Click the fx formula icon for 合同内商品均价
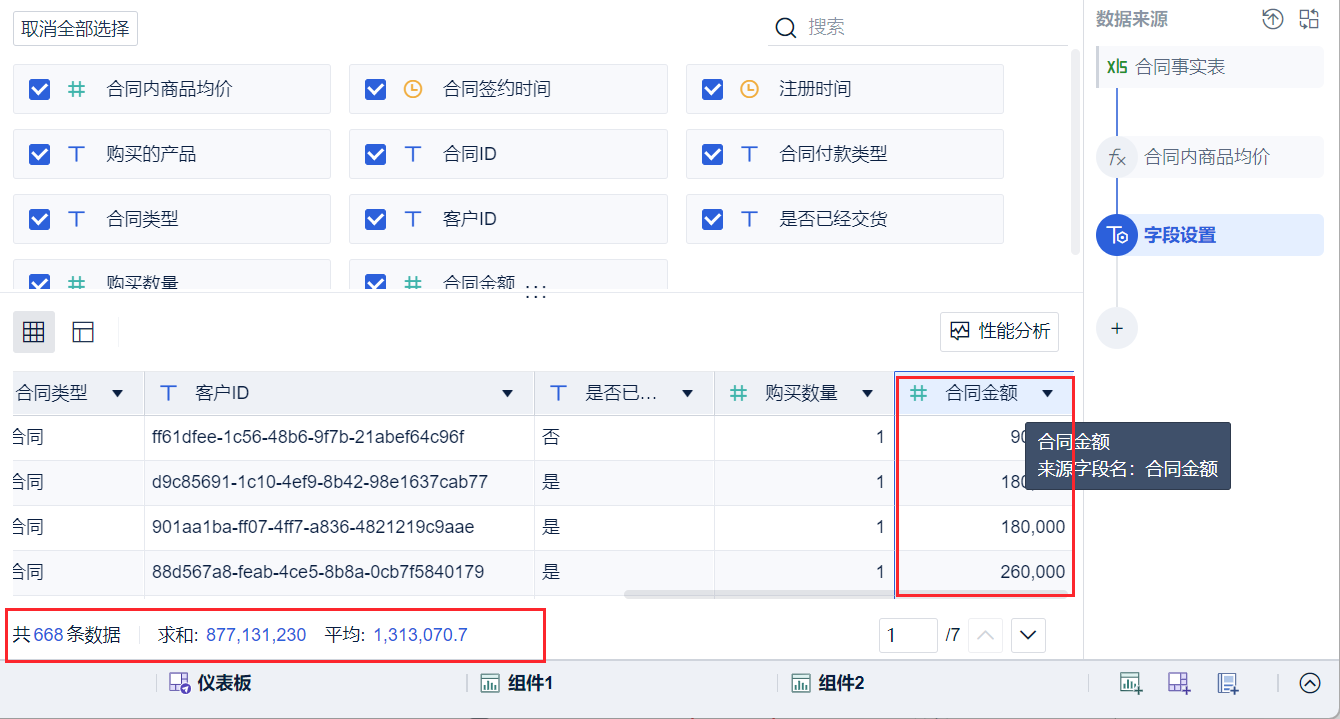 coord(1117,157)
